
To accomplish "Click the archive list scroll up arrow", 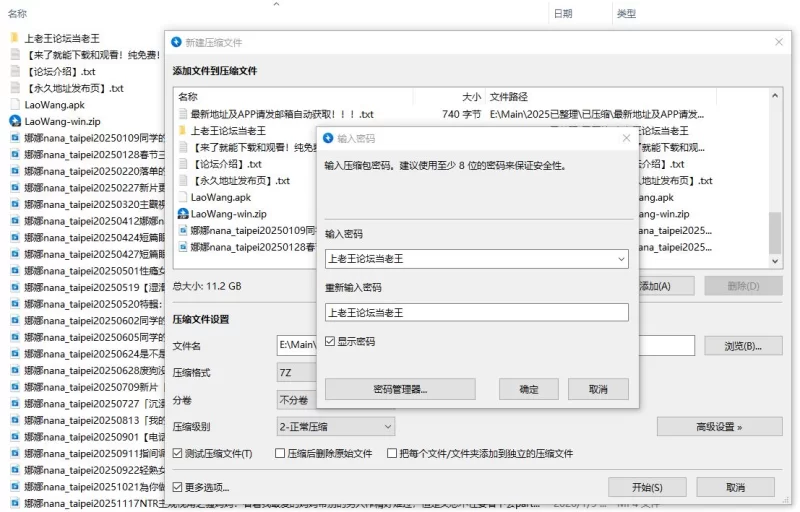I will [x=774, y=95].
